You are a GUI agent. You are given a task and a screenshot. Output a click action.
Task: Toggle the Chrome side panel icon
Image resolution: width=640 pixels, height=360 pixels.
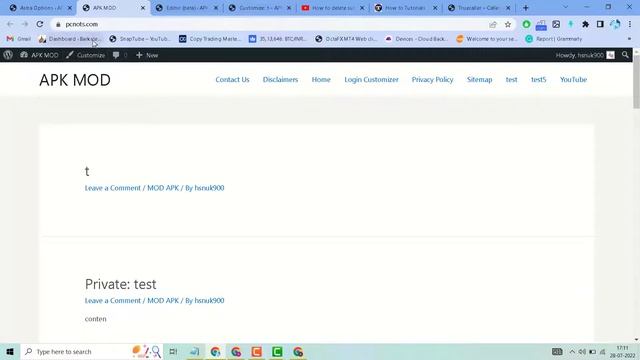(x=600, y=24)
